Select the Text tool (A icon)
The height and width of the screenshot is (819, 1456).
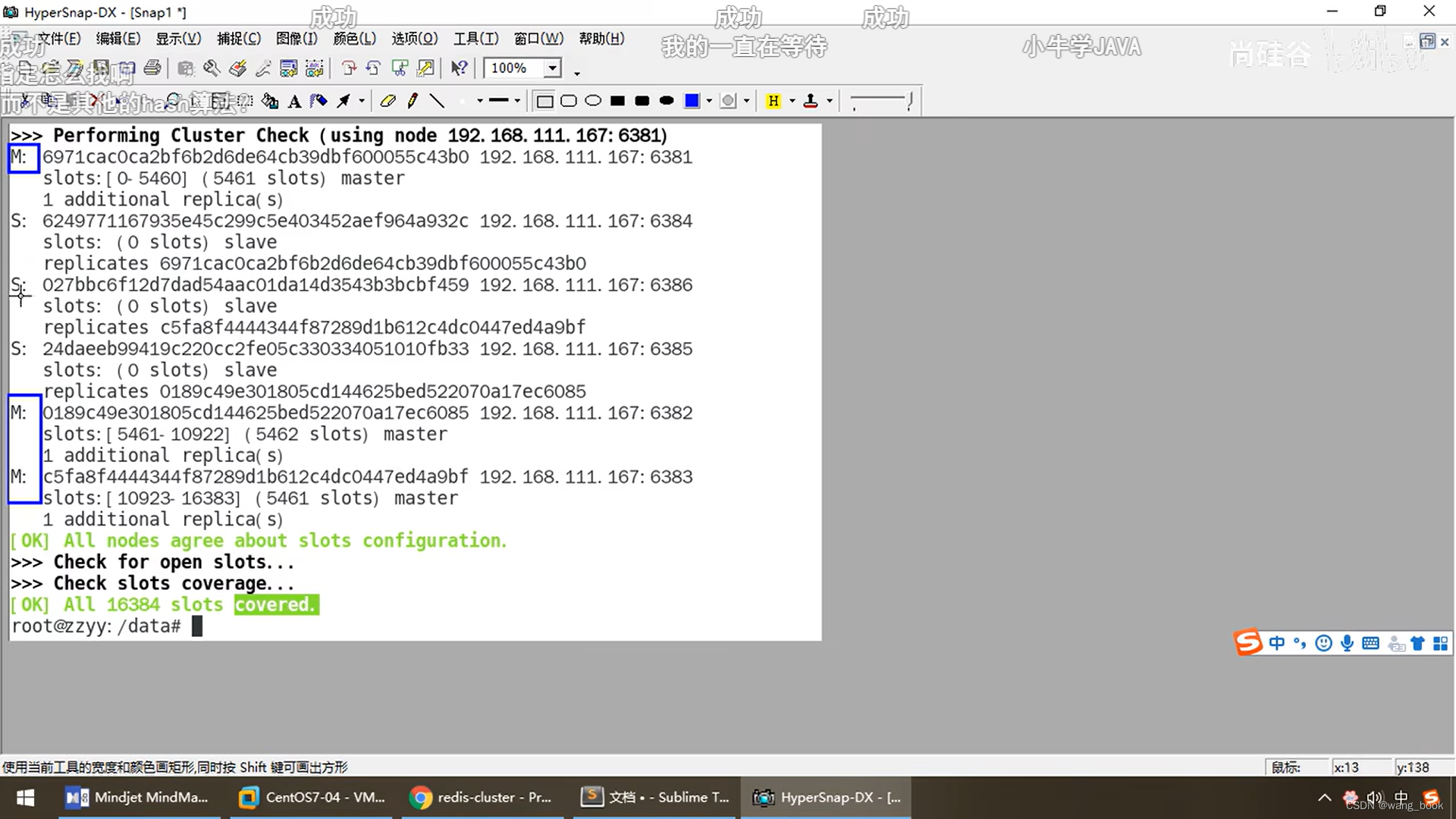click(x=294, y=101)
